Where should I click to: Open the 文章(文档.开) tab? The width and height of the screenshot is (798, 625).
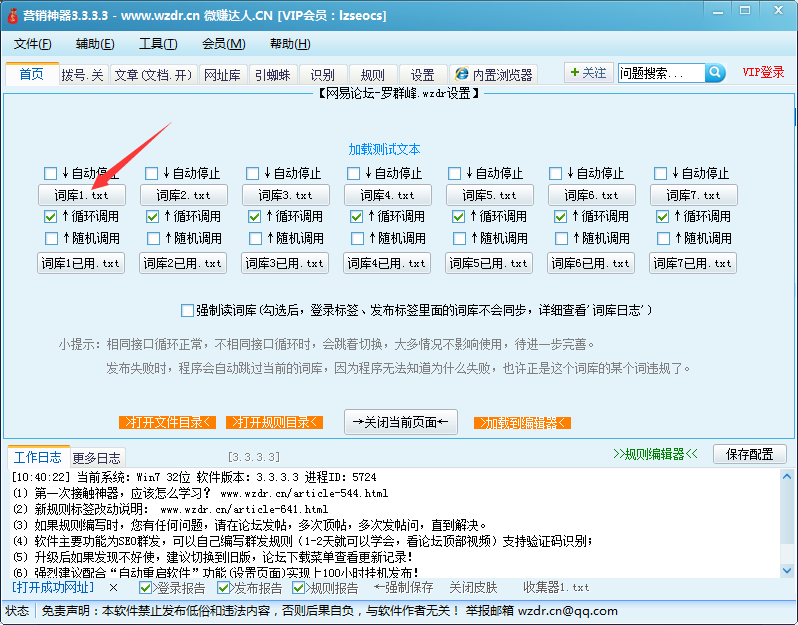[153, 75]
